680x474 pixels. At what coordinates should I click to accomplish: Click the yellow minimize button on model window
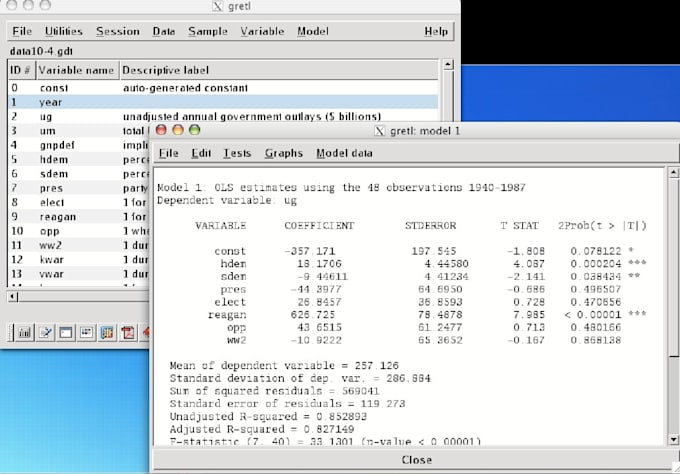click(x=179, y=130)
